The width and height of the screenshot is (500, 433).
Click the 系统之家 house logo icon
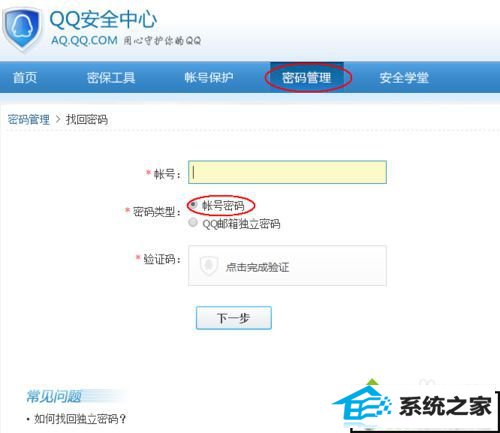click(x=362, y=404)
